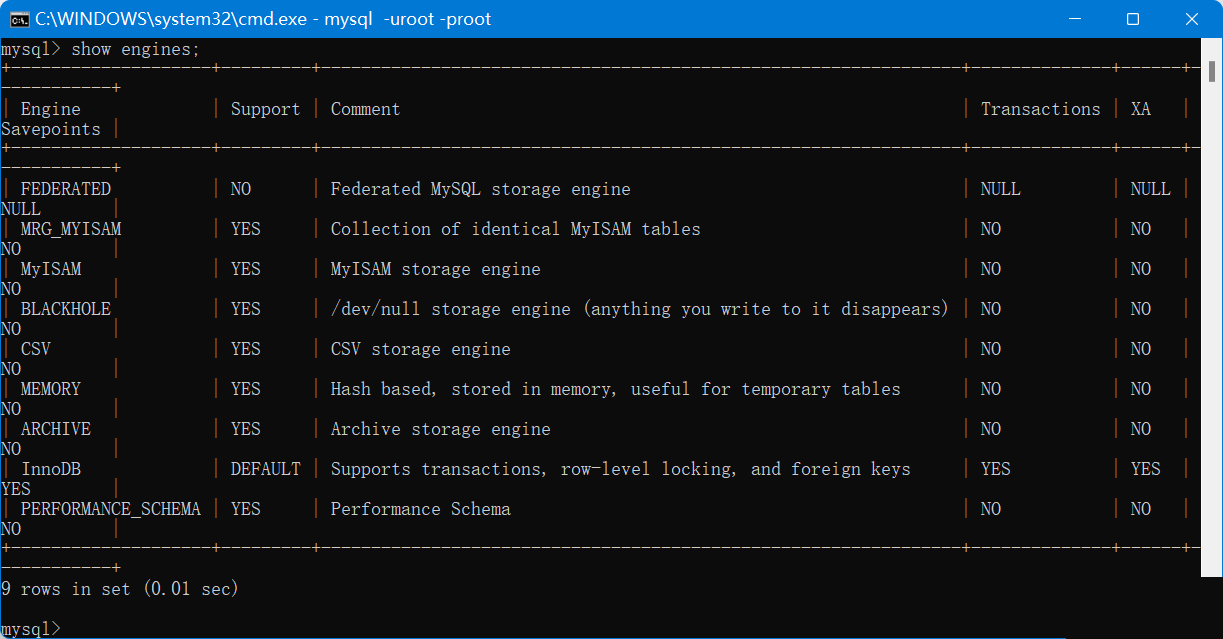Click the scrollbar up arrow
This screenshot has height=639, width=1223.
click(1211, 47)
